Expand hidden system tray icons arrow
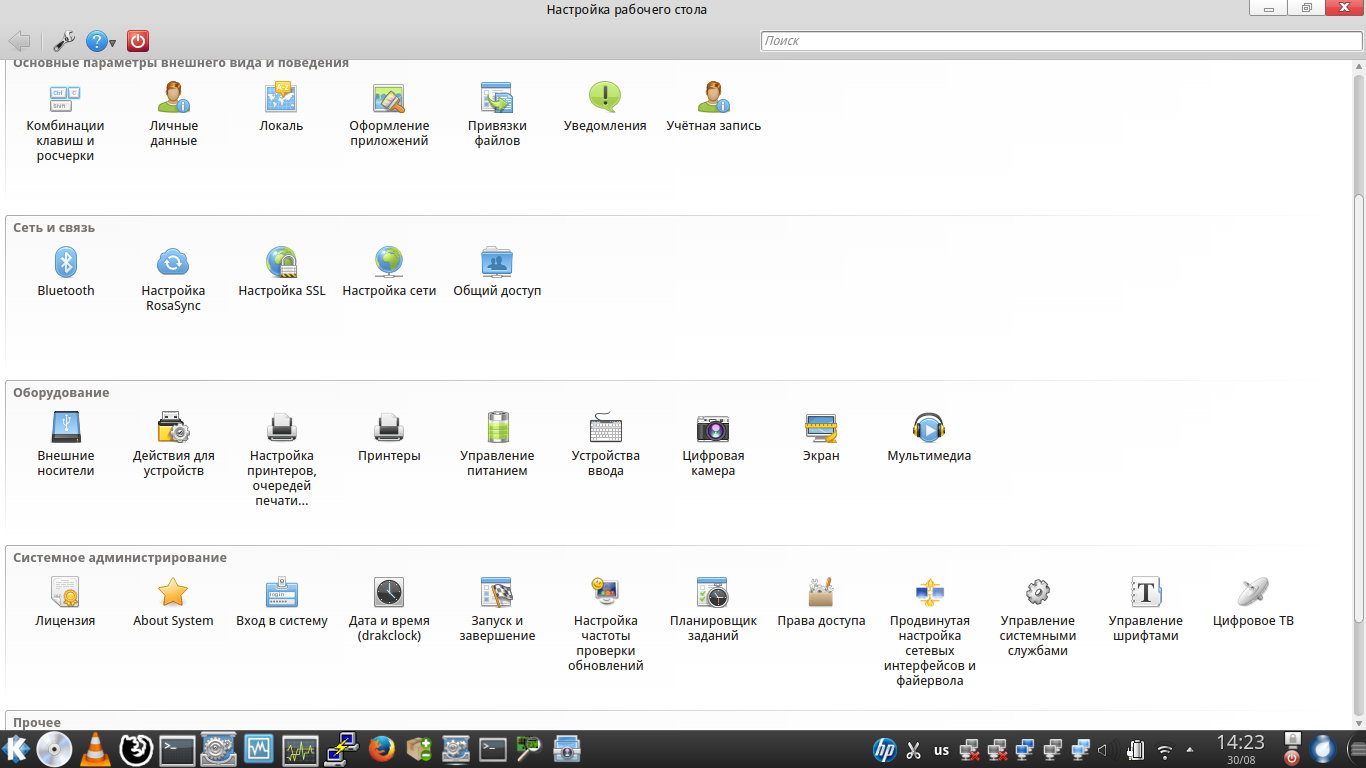 pyautogui.click(x=1189, y=749)
